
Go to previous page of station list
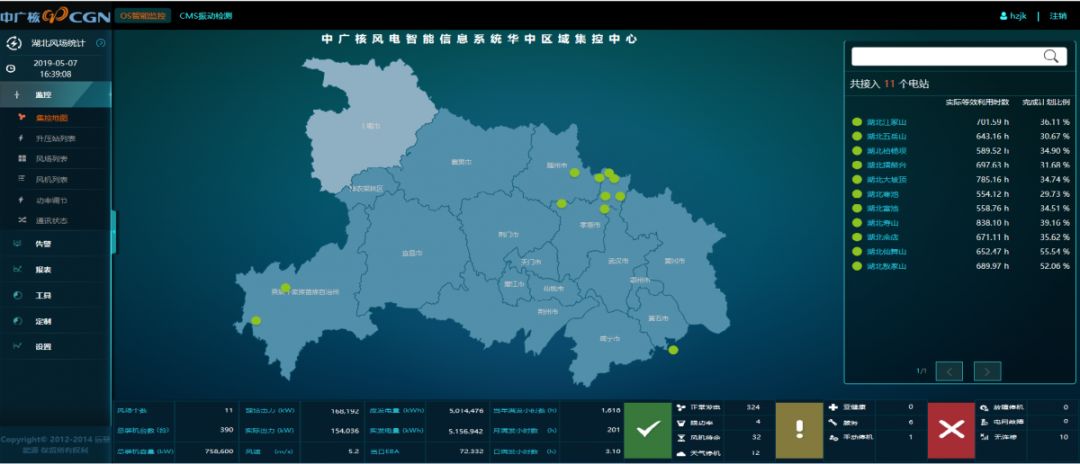point(949,371)
